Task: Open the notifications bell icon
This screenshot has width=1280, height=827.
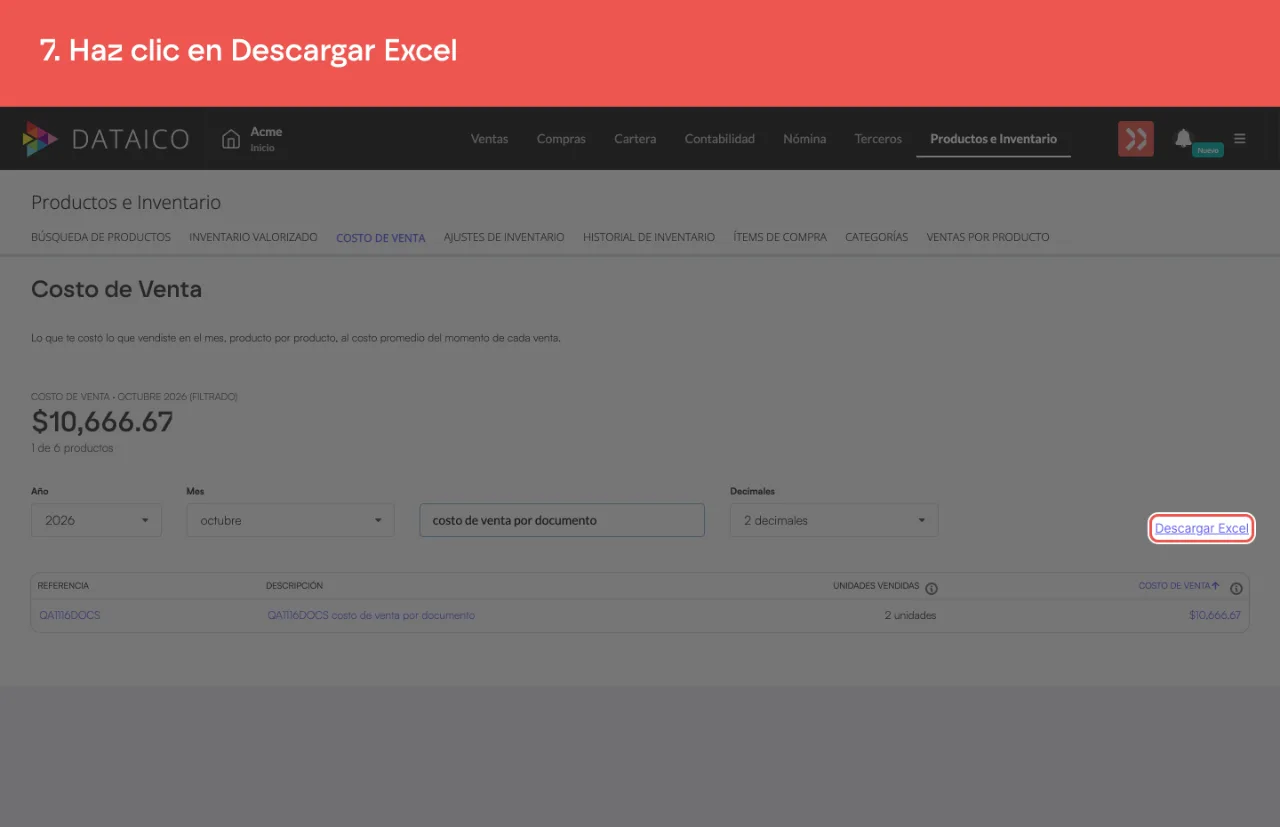Action: 1183,138
